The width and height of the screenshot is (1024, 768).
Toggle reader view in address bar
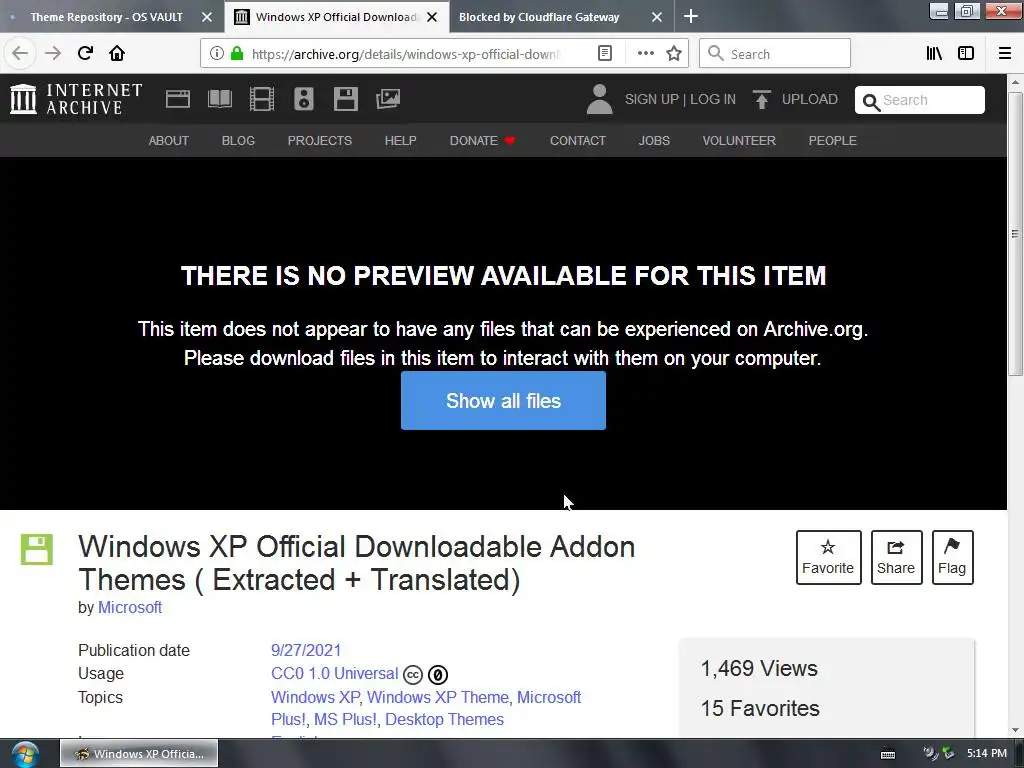click(x=605, y=54)
